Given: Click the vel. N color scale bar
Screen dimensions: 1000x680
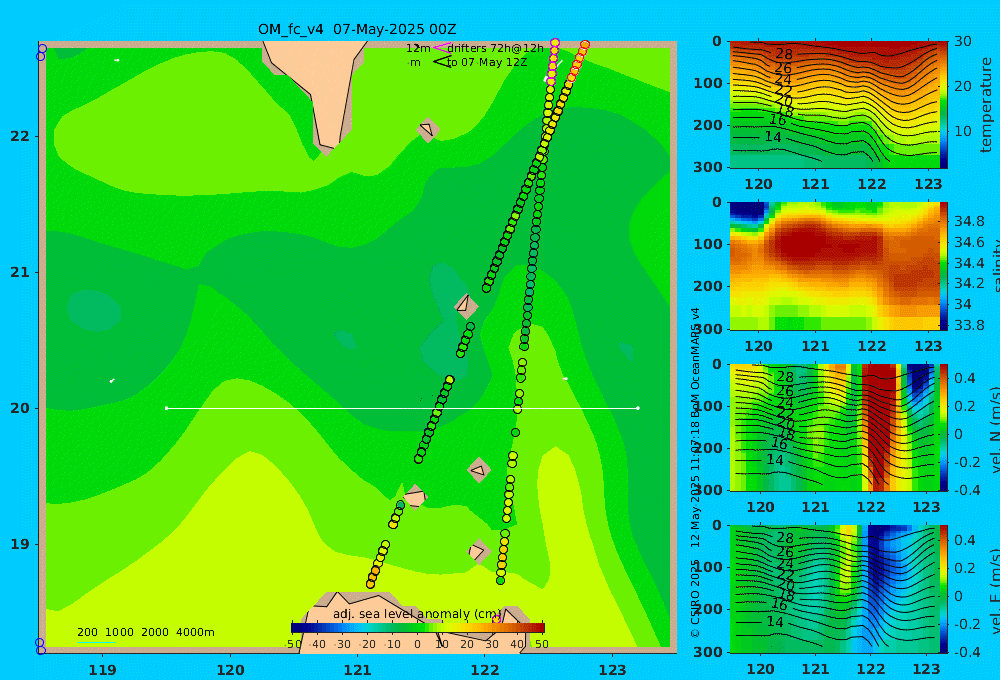Looking at the screenshot, I should tap(944, 427).
